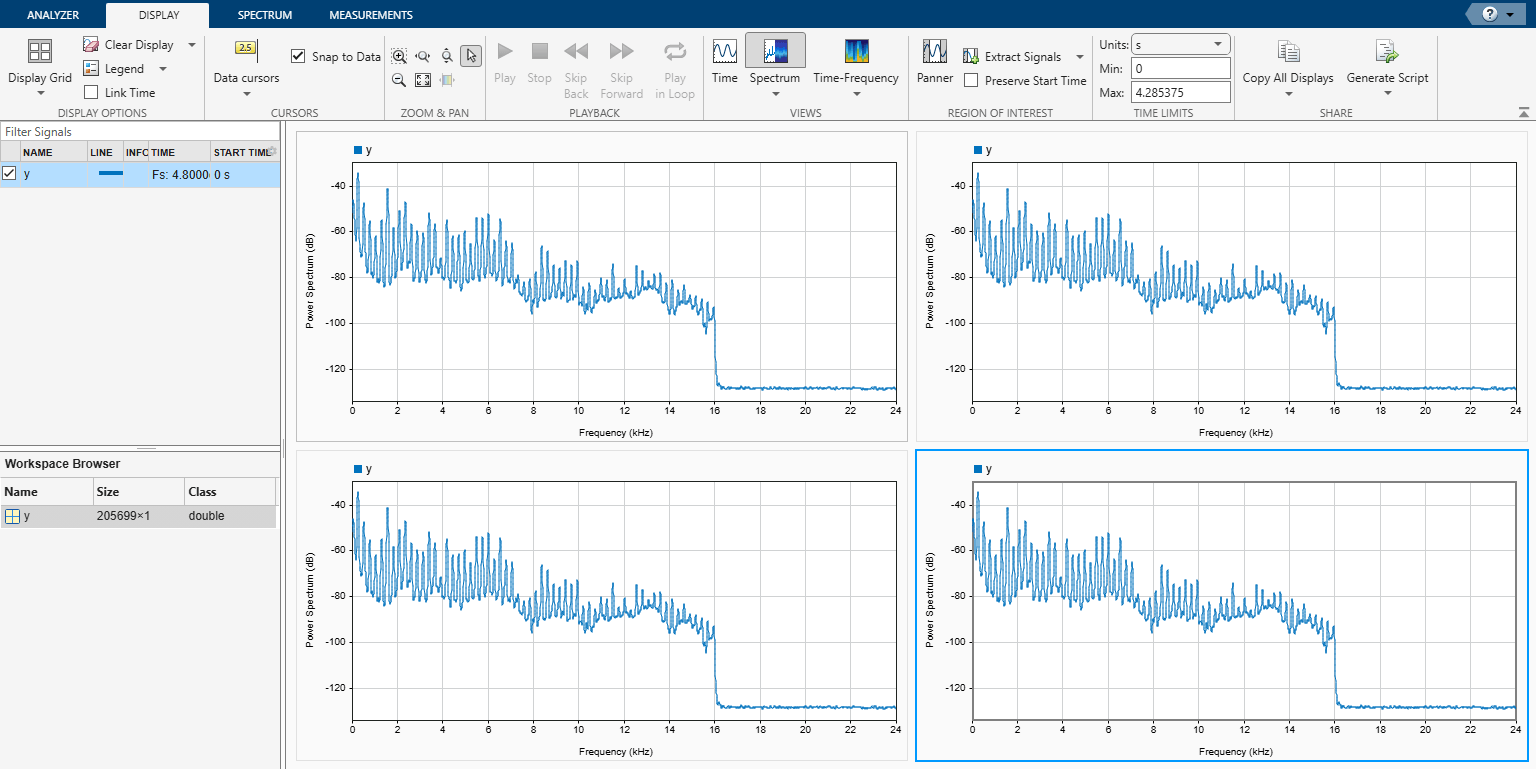Click the Data cursors icon
The width and height of the screenshot is (1536, 769).
246,48
